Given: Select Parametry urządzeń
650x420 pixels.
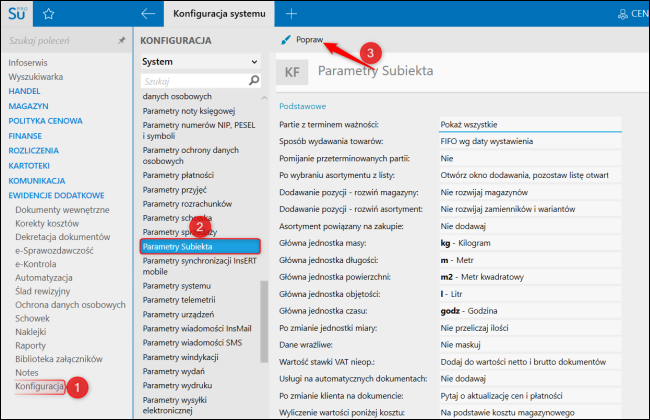Looking at the screenshot, I should (178, 315).
